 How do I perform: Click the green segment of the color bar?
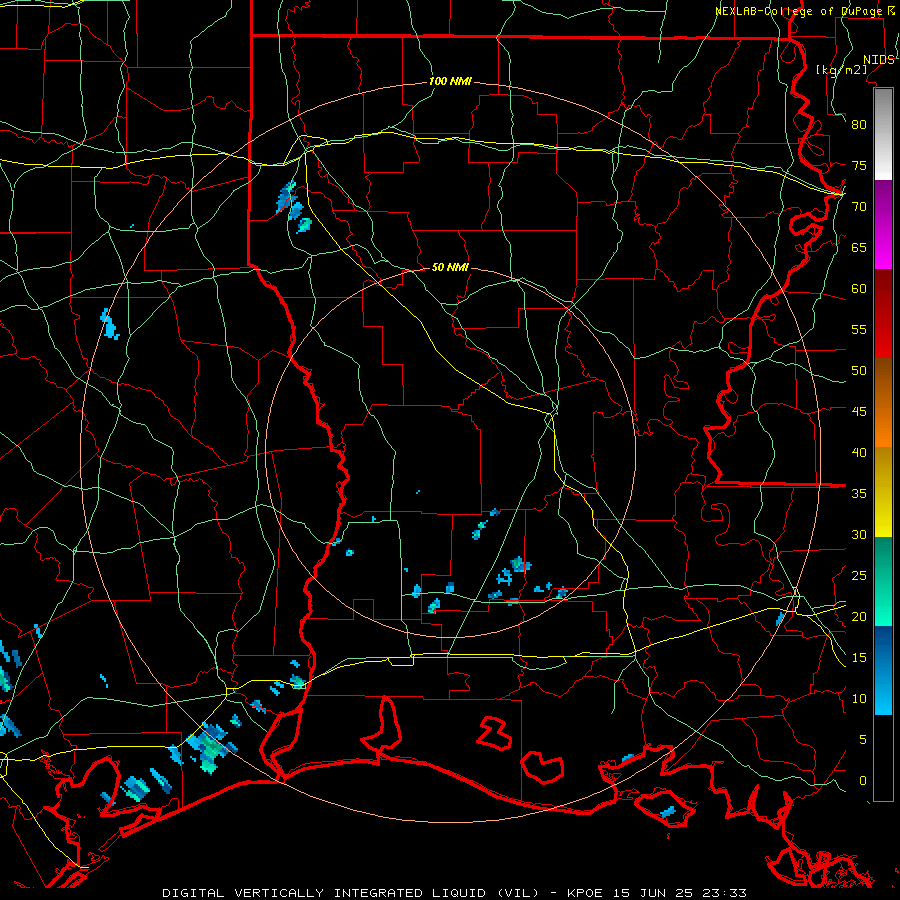coord(883,581)
